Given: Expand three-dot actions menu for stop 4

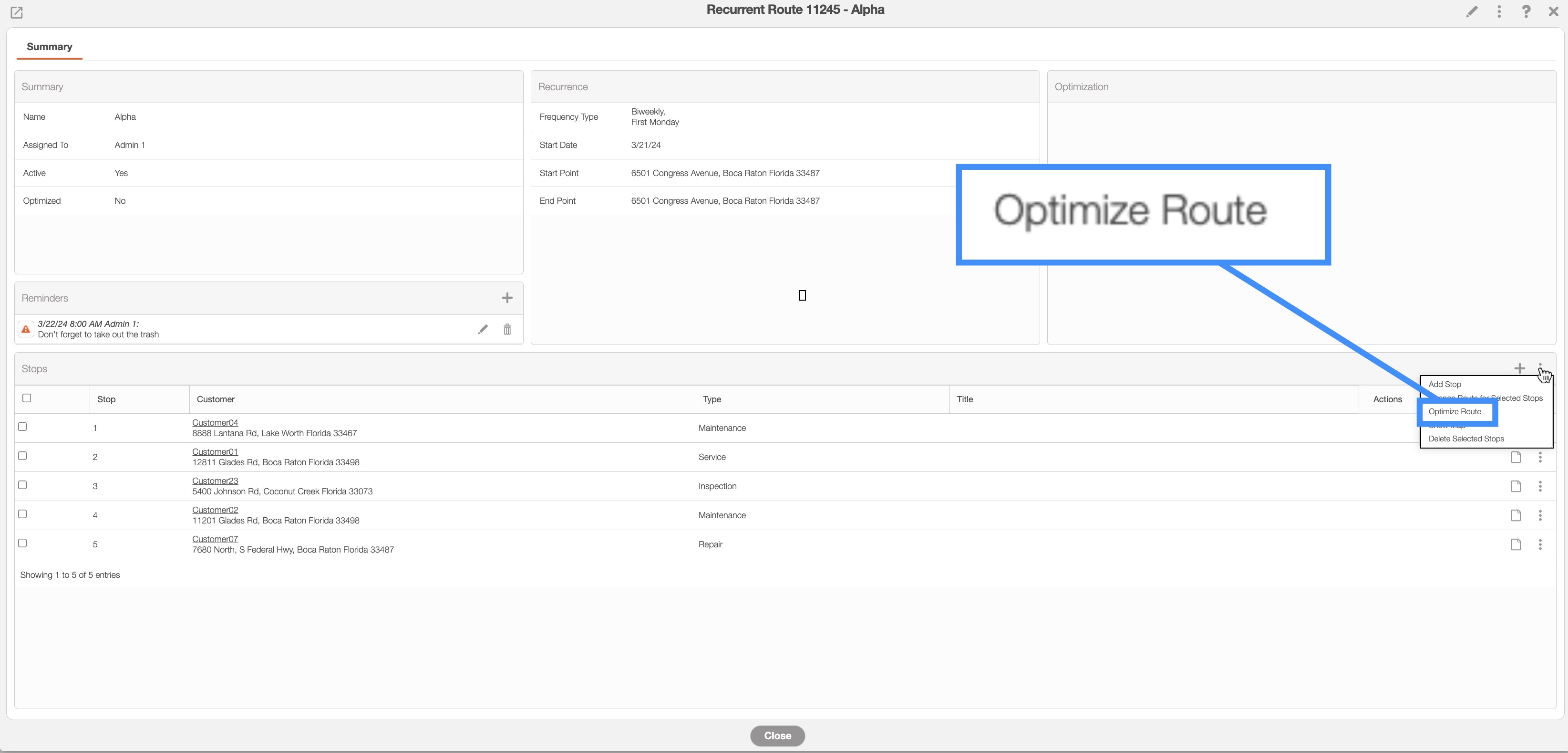Looking at the screenshot, I should [1540, 515].
